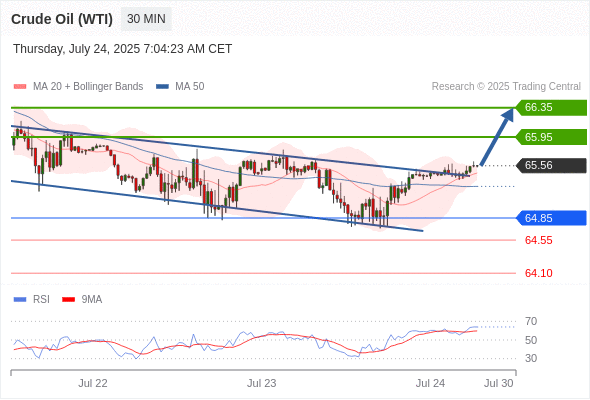
Task: Select the 65.95 green resistance tag
Action: click(551, 137)
